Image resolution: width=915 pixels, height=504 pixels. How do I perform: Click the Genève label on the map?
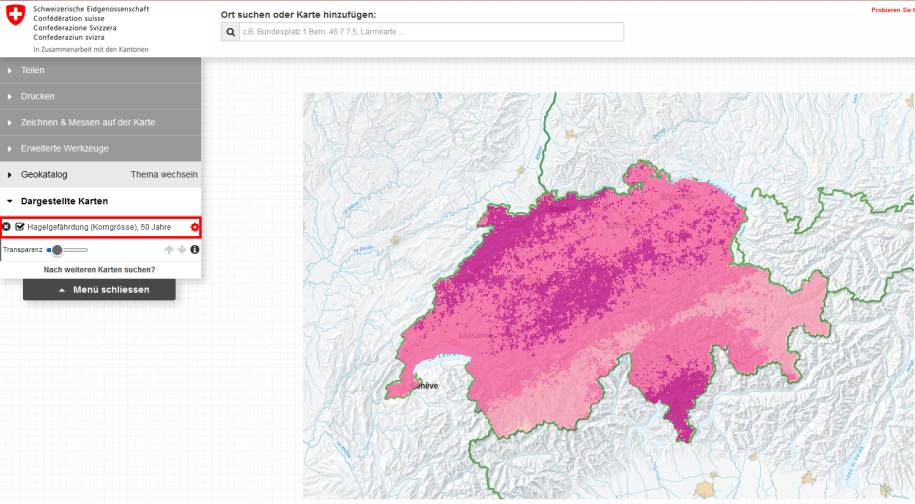pos(426,386)
